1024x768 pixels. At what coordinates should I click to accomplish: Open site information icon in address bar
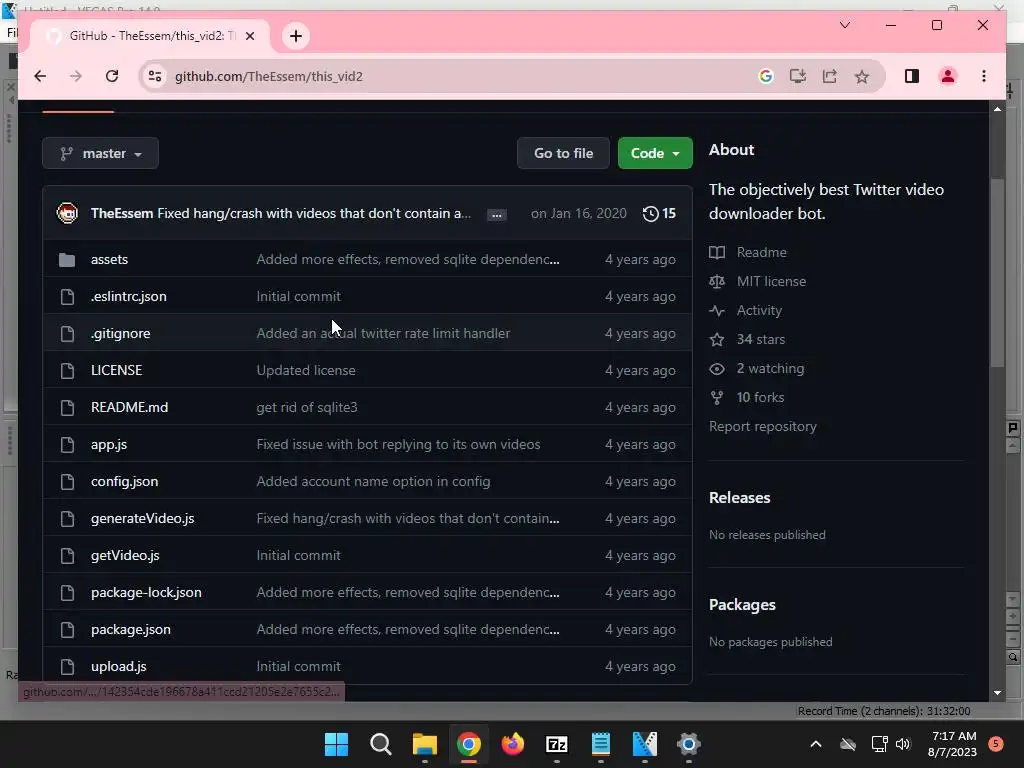(155, 76)
